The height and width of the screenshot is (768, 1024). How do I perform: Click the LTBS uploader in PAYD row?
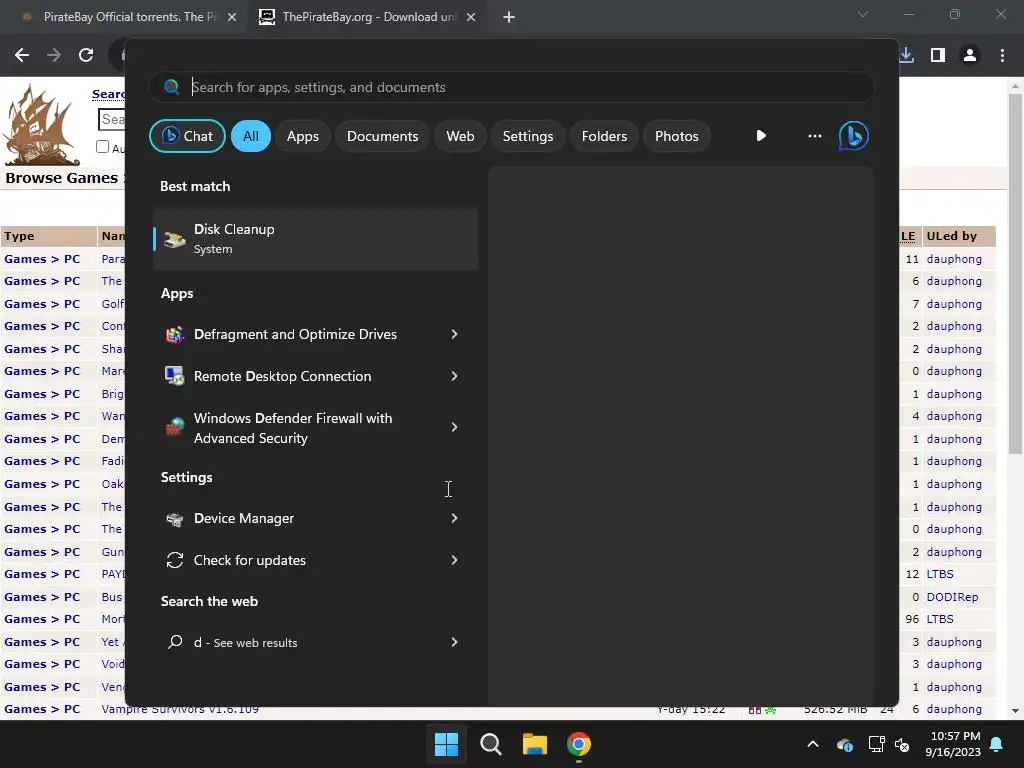coord(940,574)
